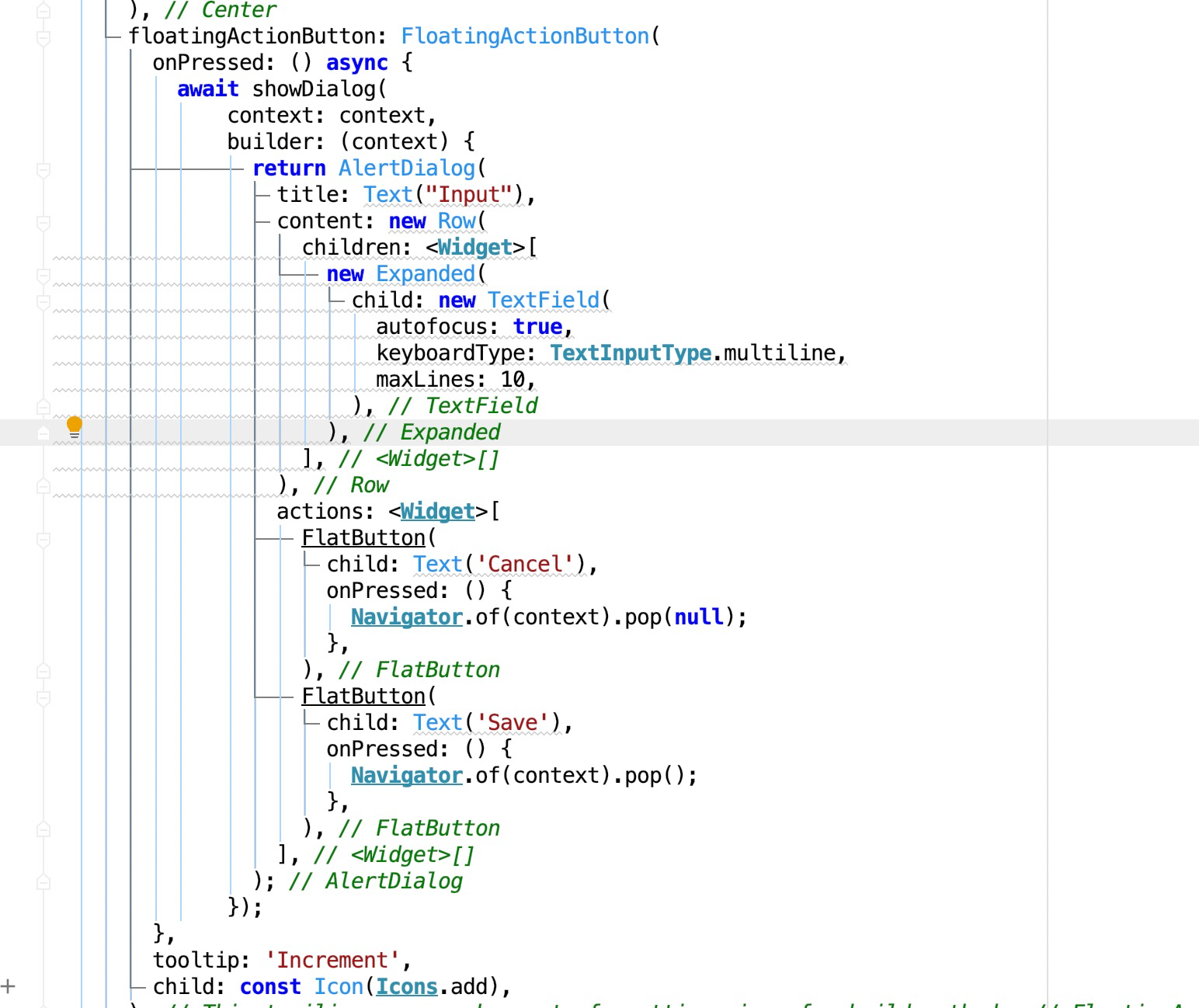Click the green plus gutter change marker

8,987
